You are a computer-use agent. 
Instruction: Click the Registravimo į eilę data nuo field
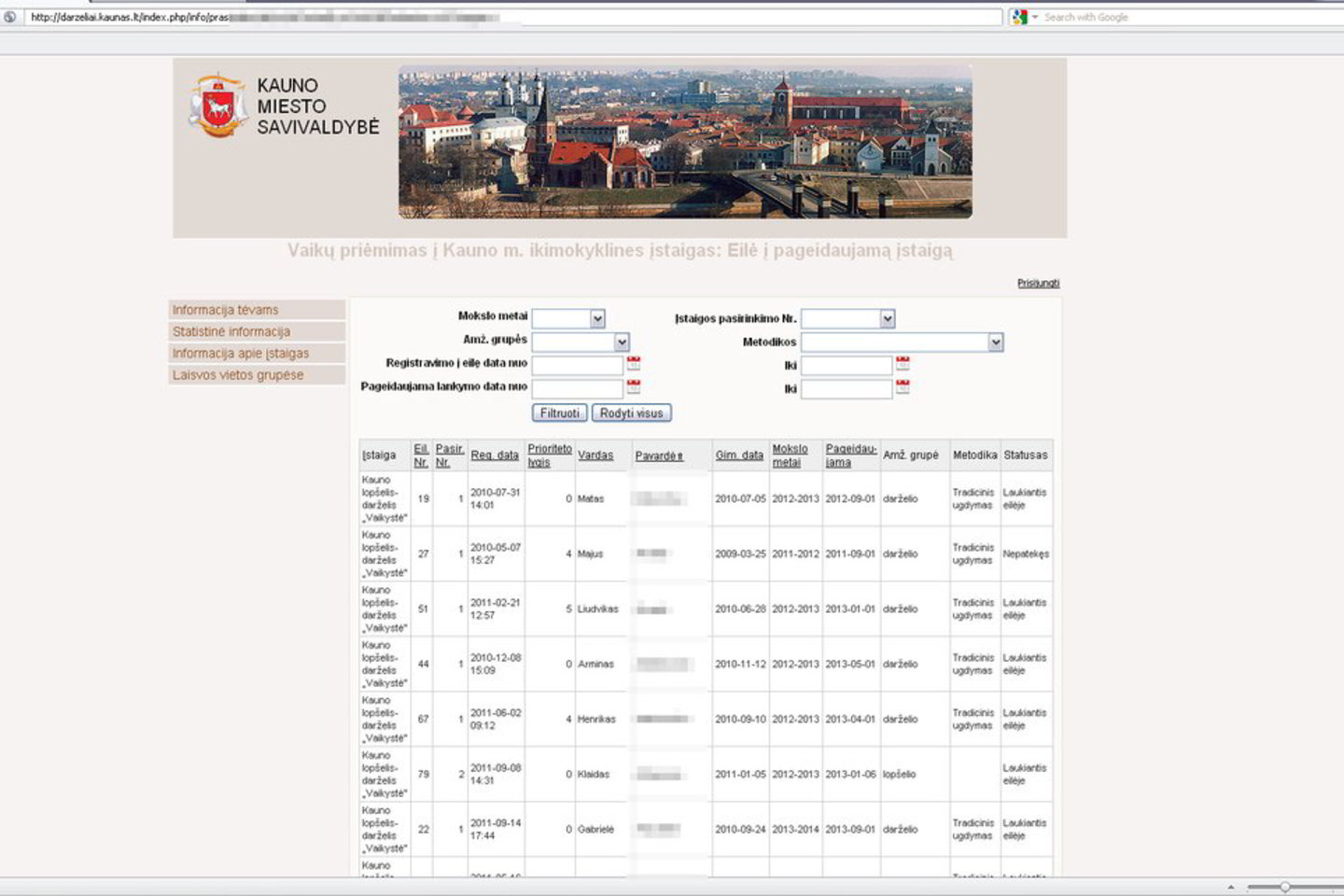(x=577, y=365)
